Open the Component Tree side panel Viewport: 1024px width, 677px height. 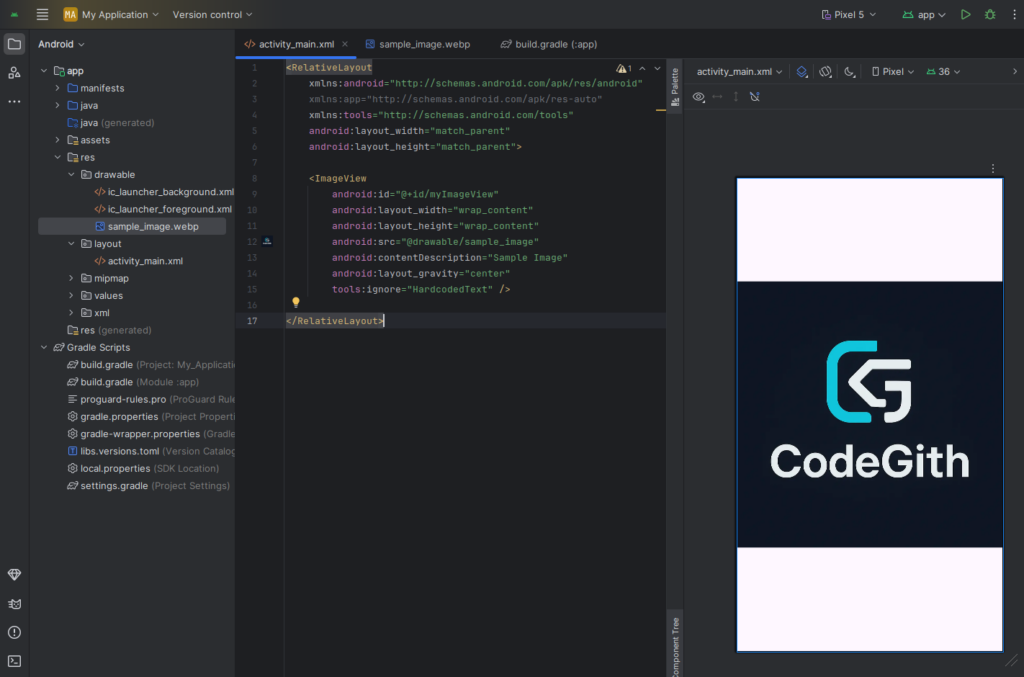675,646
